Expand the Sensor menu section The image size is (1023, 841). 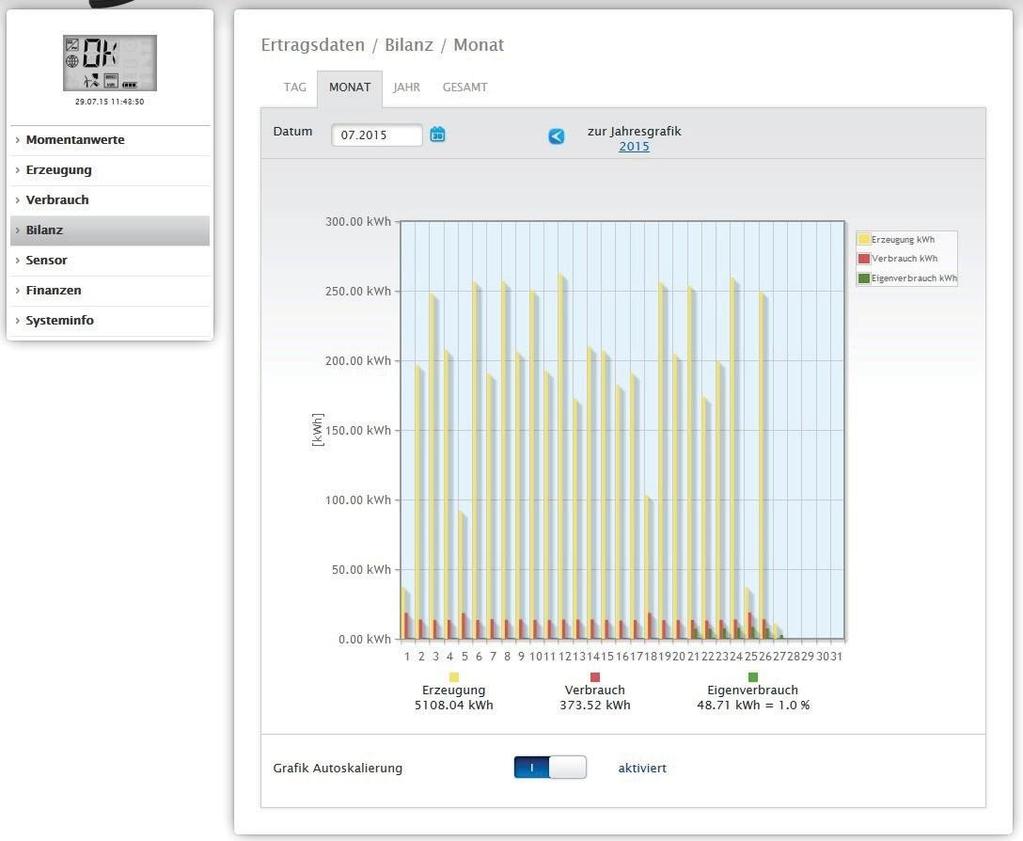coord(110,260)
